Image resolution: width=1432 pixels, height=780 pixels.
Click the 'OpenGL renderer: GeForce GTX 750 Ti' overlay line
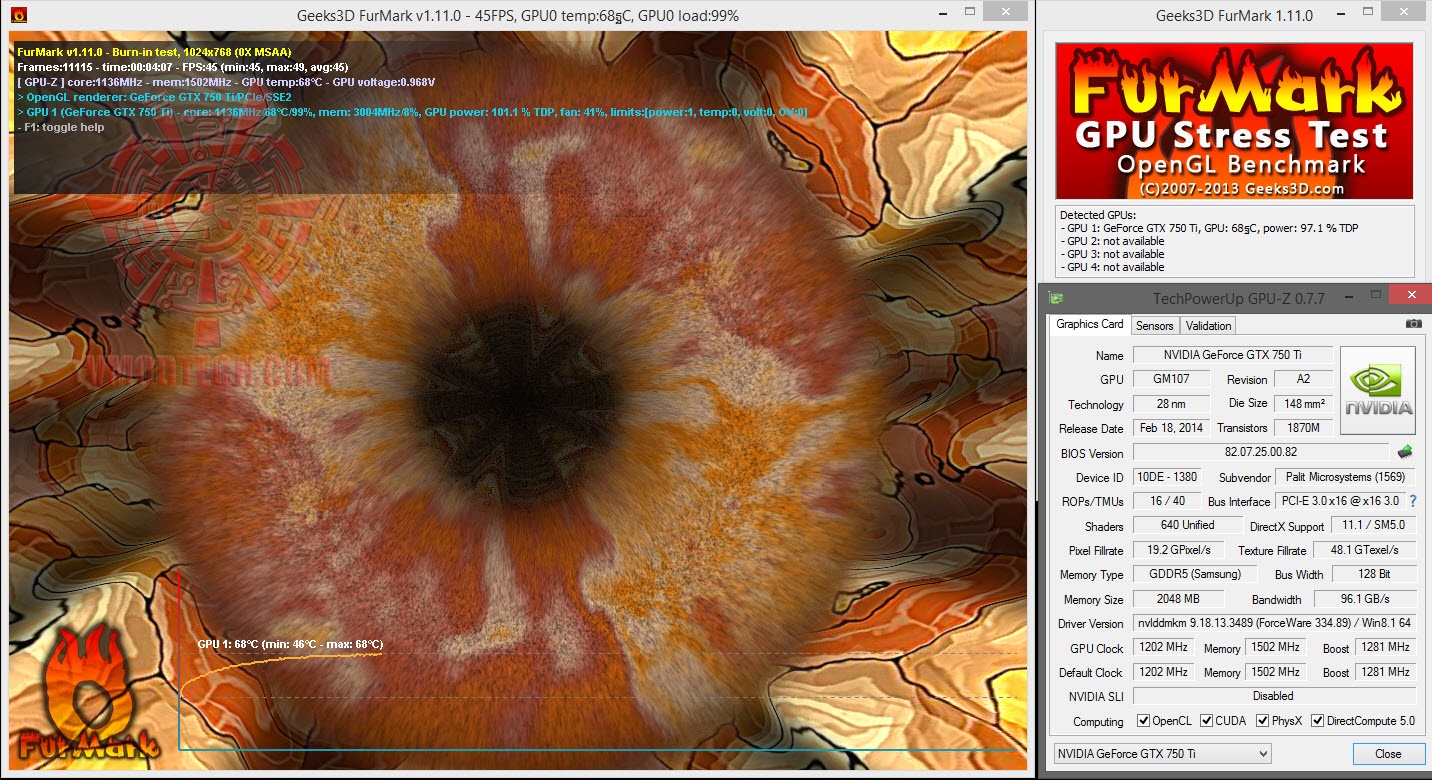click(x=155, y=97)
